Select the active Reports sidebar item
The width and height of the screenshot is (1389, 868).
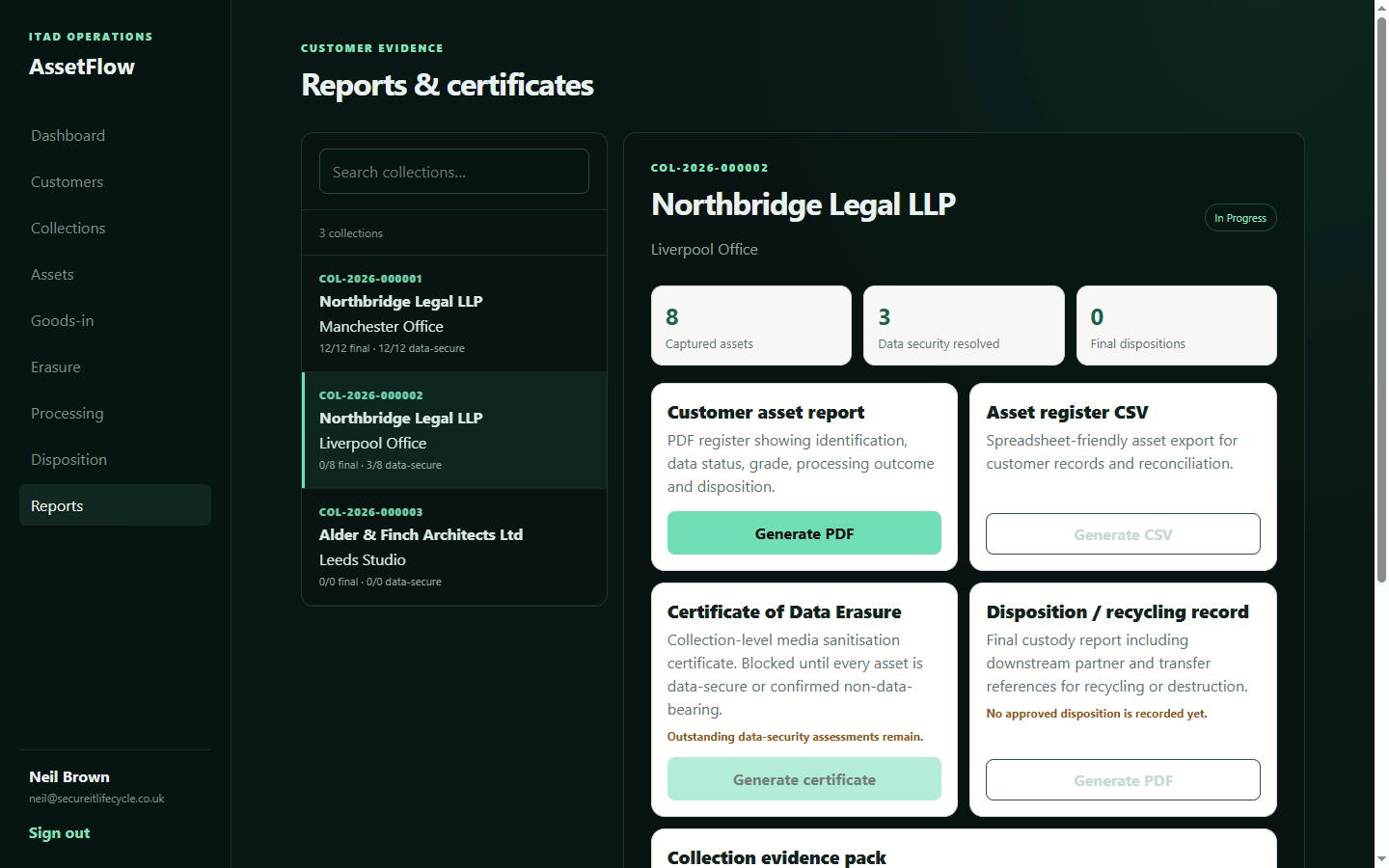tap(115, 505)
